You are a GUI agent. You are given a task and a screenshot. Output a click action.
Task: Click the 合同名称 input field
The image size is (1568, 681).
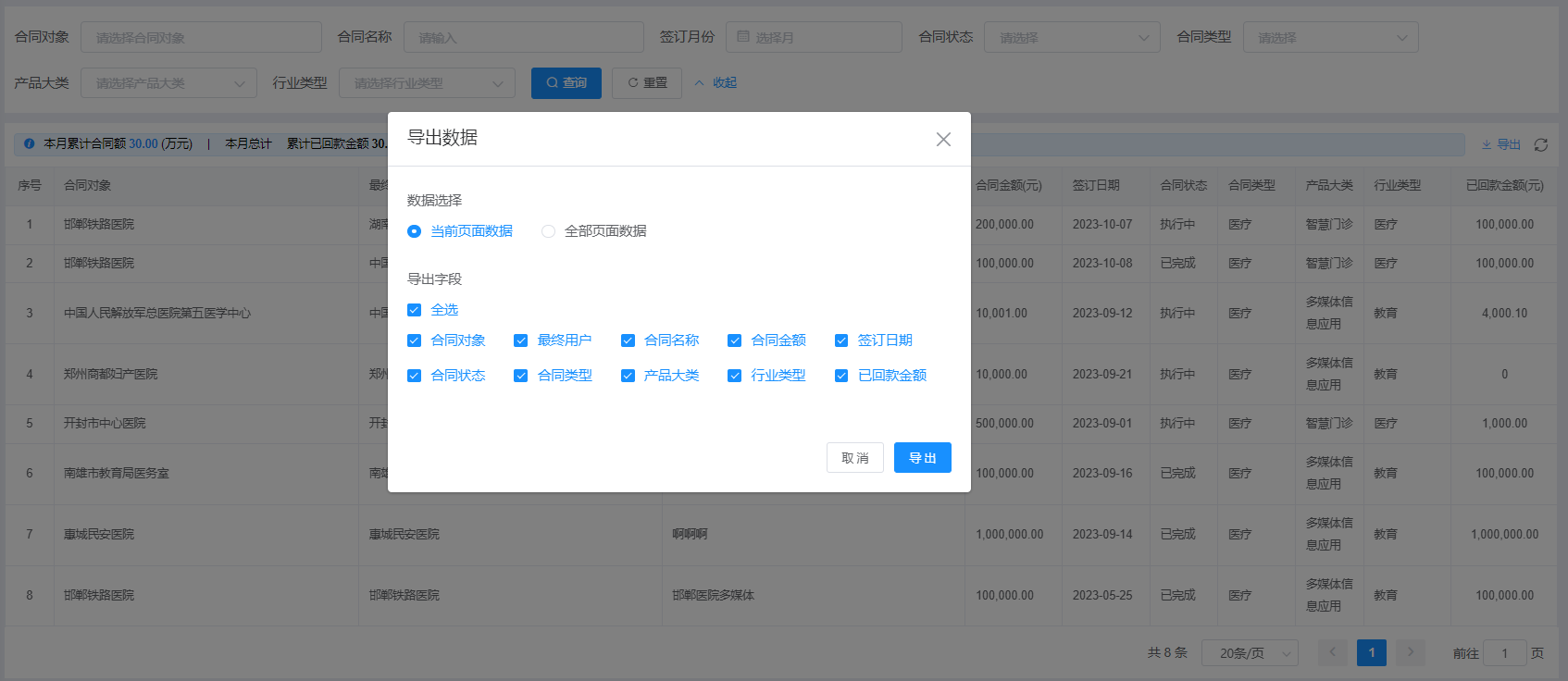point(524,37)
